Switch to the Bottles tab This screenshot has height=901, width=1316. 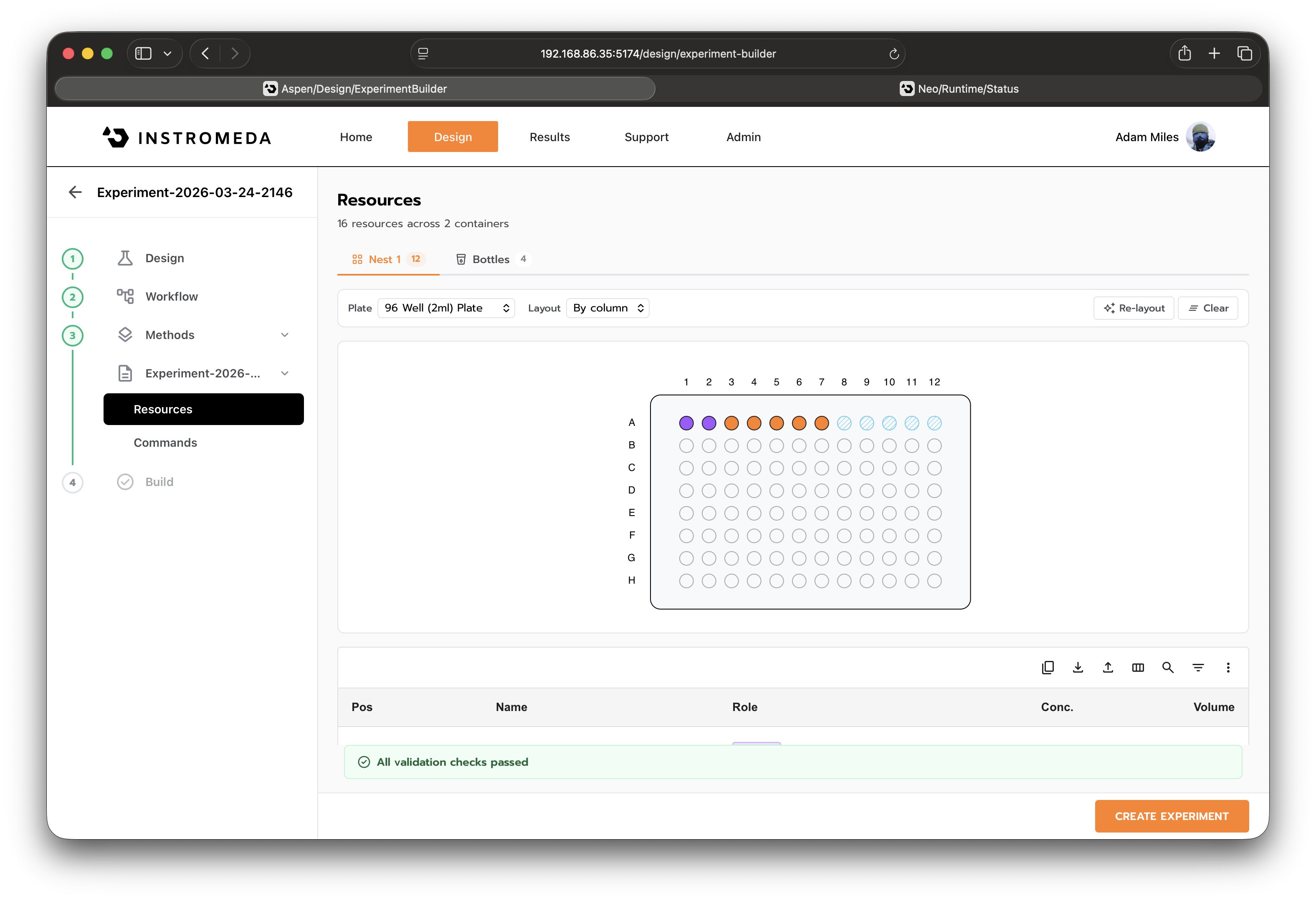coord(491,259)
